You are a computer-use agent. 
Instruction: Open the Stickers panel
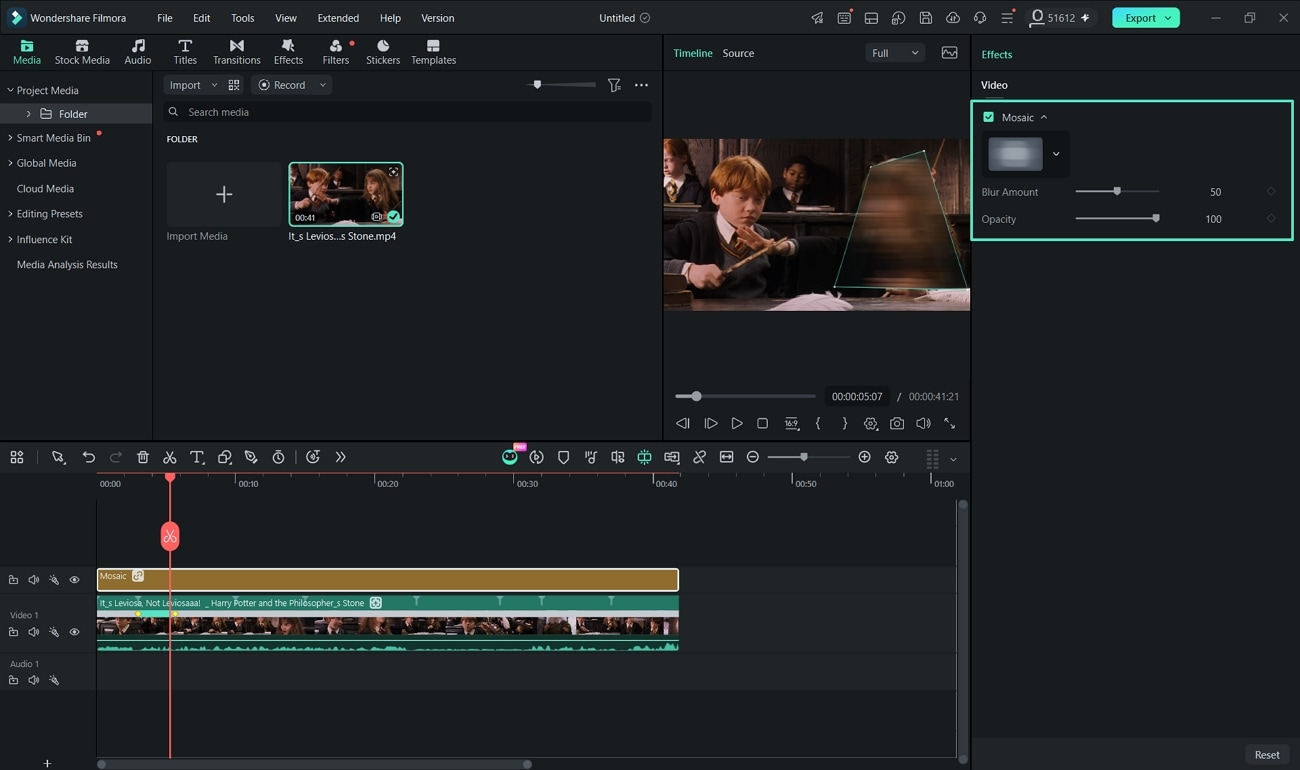(x=383, y=52)
